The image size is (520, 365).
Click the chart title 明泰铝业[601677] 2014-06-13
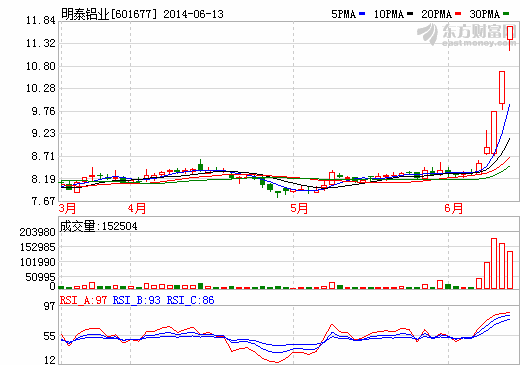click(x=142, y=14)
